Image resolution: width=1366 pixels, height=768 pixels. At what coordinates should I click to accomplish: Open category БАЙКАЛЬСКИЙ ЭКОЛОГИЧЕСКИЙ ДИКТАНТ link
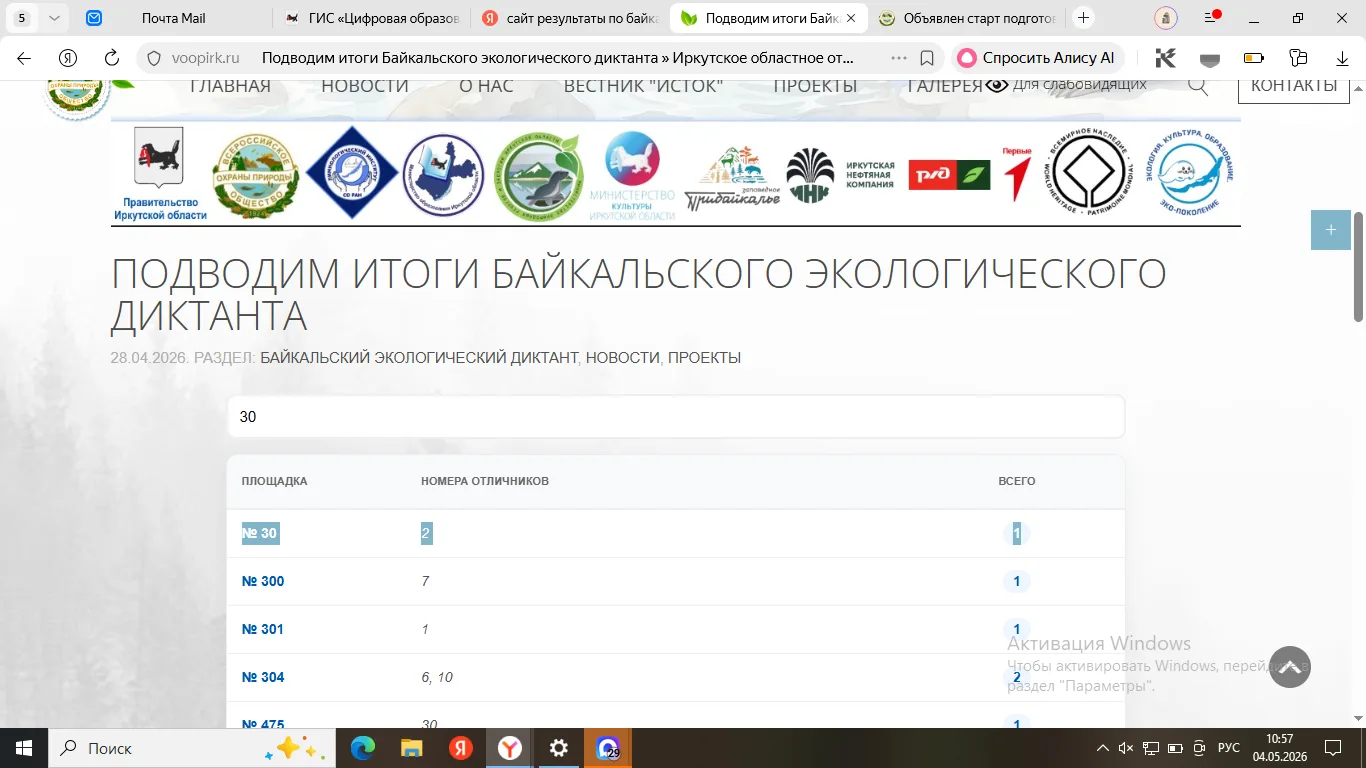tap(419, 357)
